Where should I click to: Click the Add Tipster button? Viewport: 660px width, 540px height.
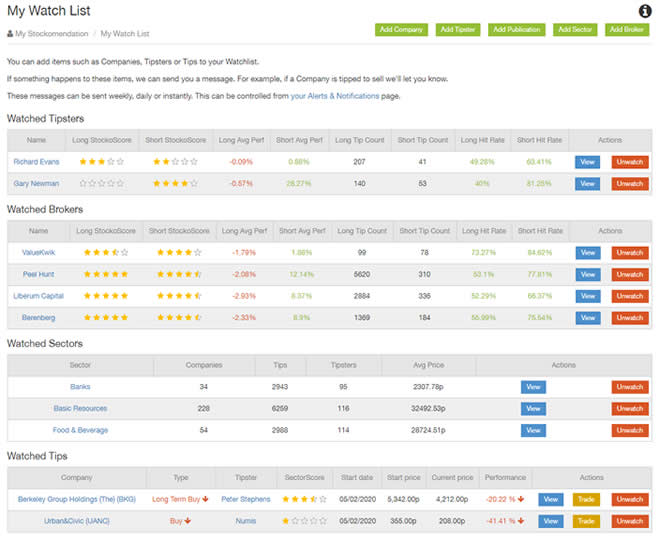coord(460,30)
